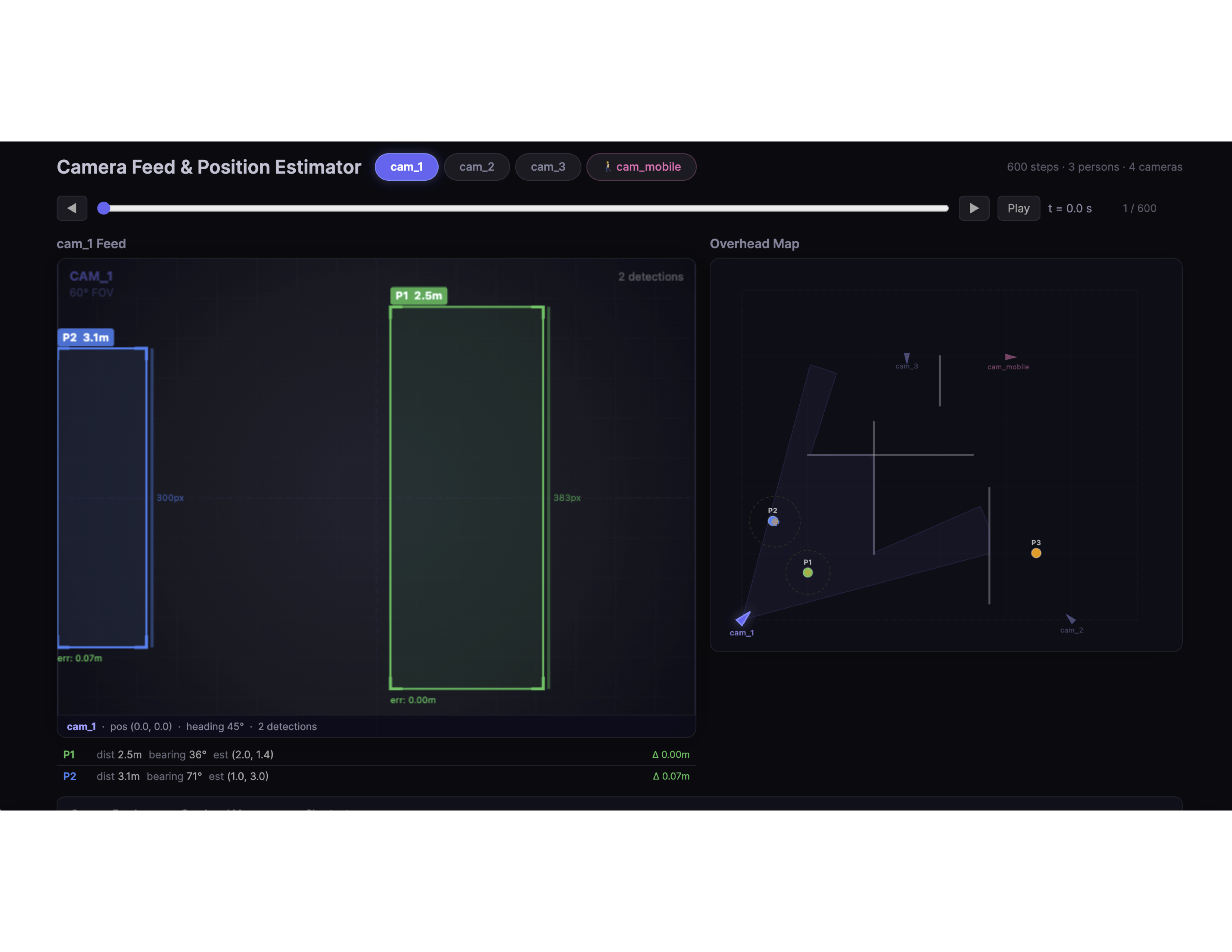Select the blue P2 dot on map
This screenshot has width=1232, height=952.
point(773,521)
